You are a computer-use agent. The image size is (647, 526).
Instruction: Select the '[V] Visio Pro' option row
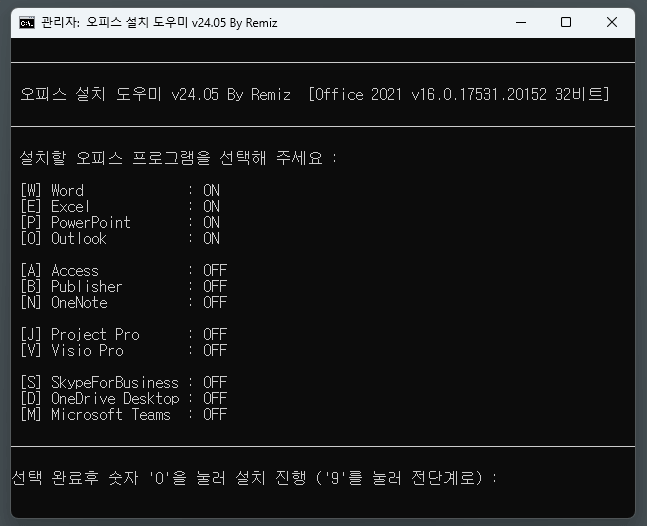(x=124, y=350)
